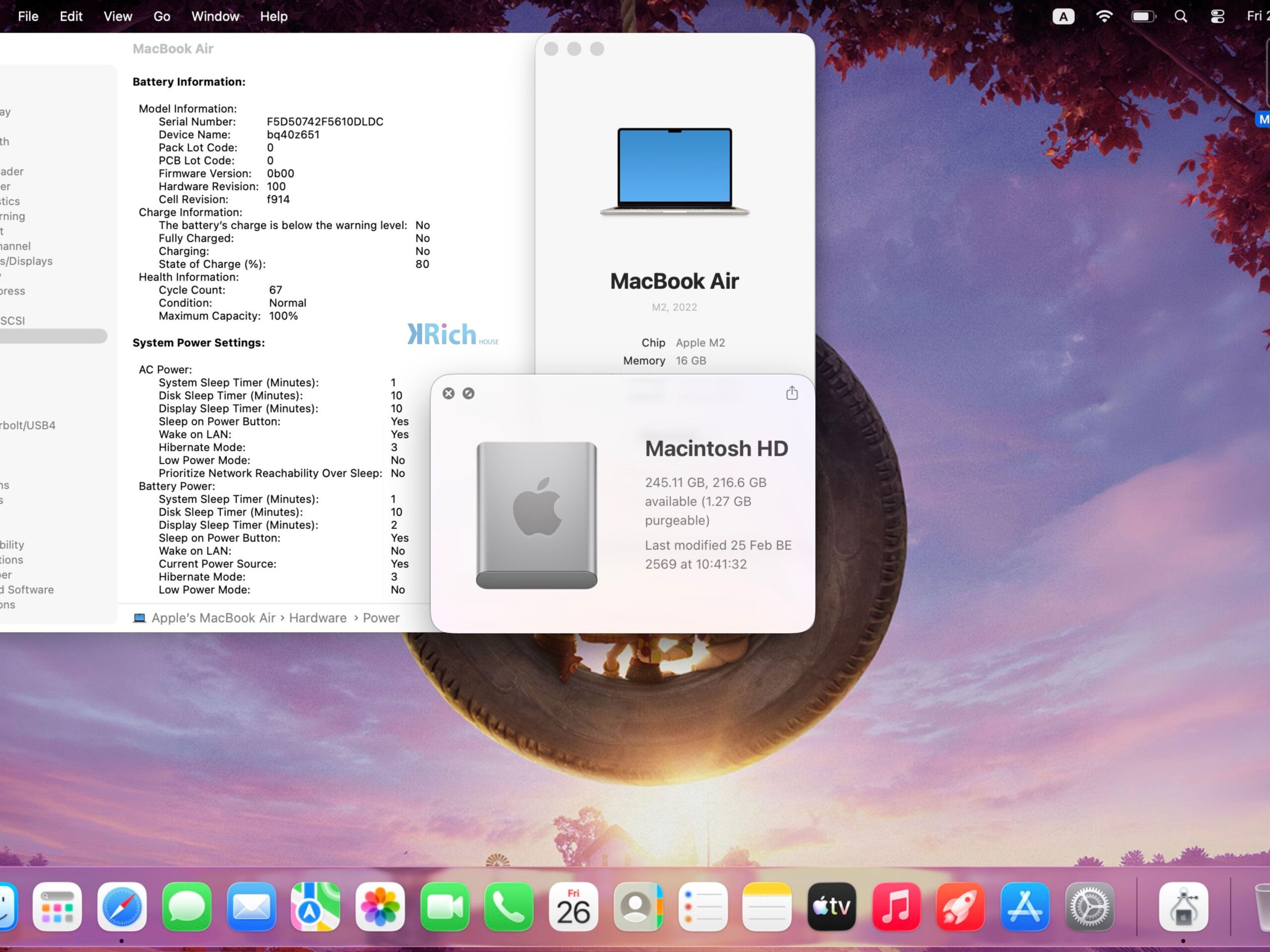The height and width of the screenshot is (952, 1270).
Task: Open the Notes app in Dock
Action: [x=767, y=907]
